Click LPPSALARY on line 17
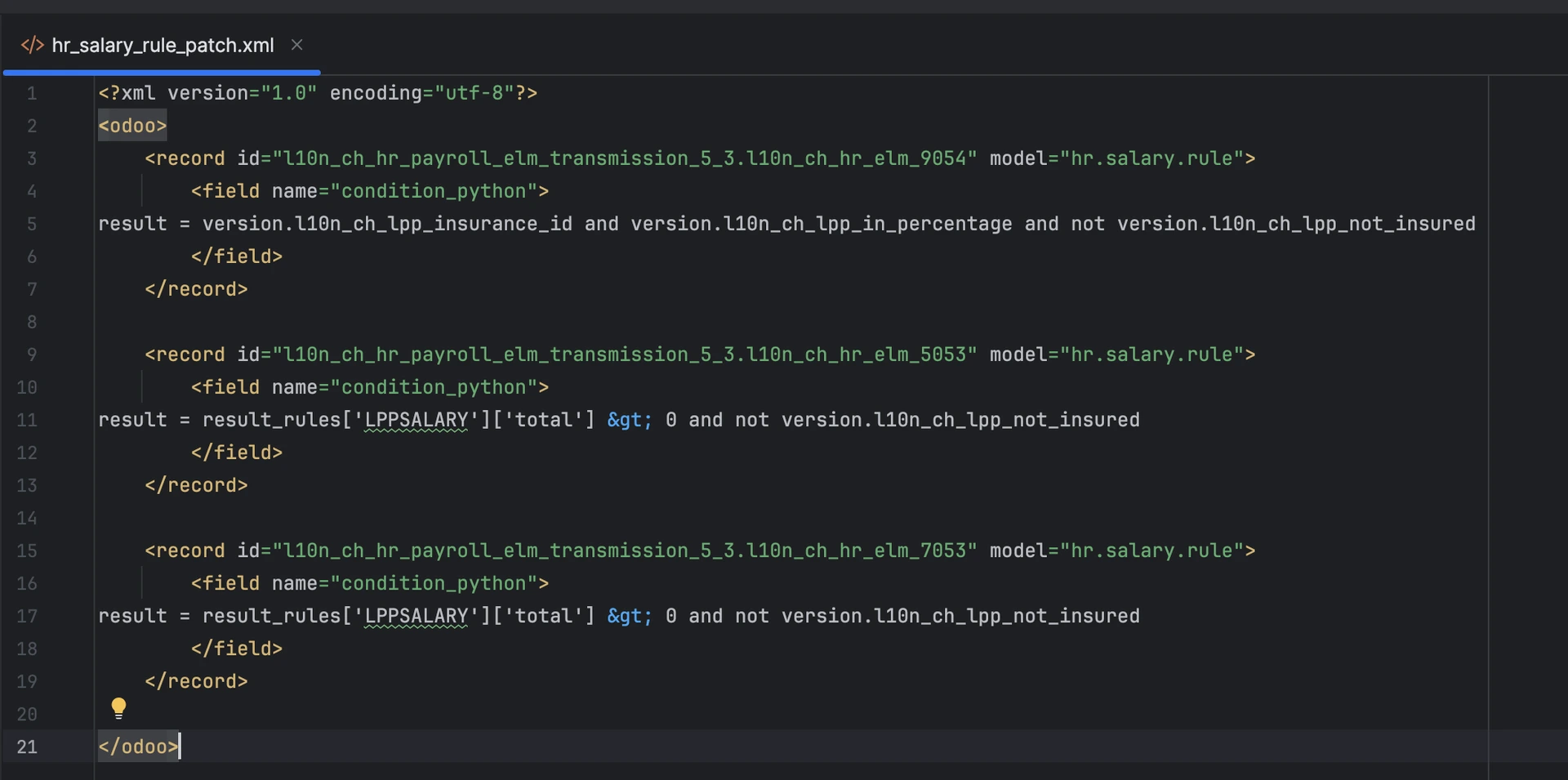This screenshot has width=1568, height=780. coord(416,616)
